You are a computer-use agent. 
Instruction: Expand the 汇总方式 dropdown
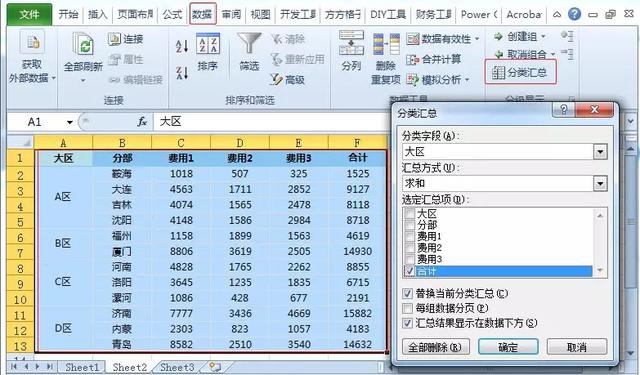tap(600, 183)
